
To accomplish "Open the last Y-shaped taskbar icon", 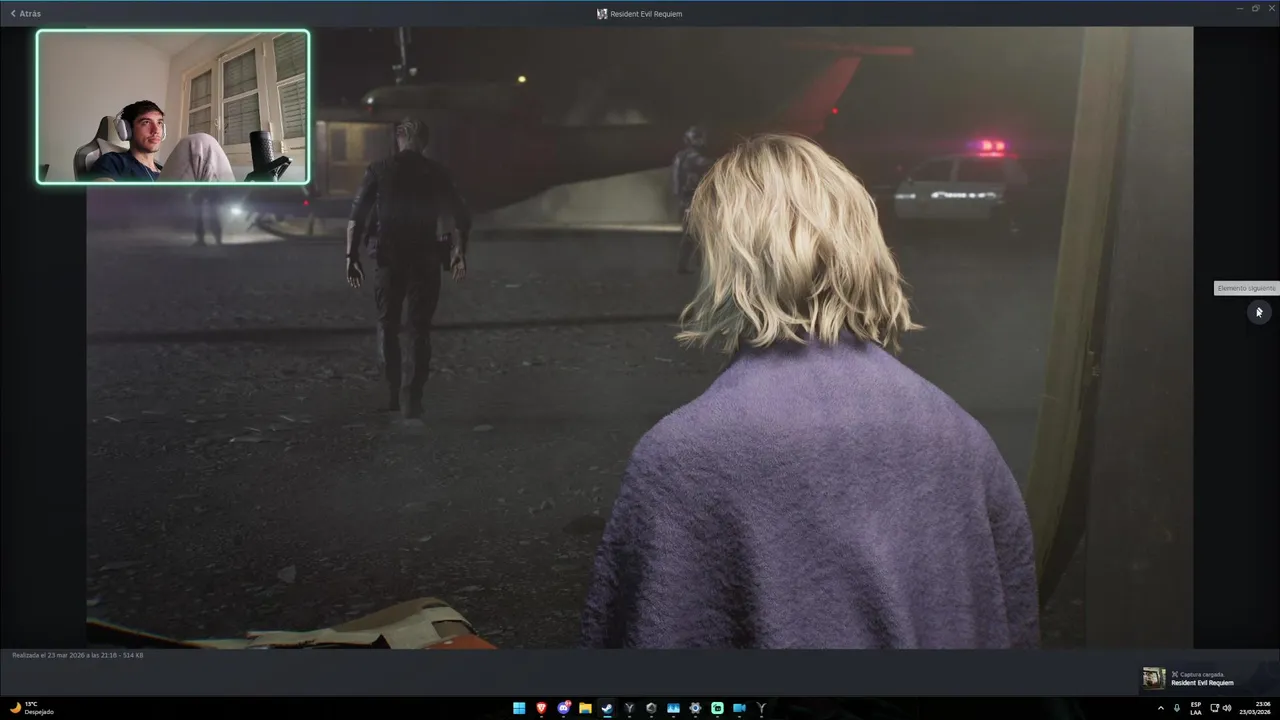I will pyautogui.click(x=761, y=708).
